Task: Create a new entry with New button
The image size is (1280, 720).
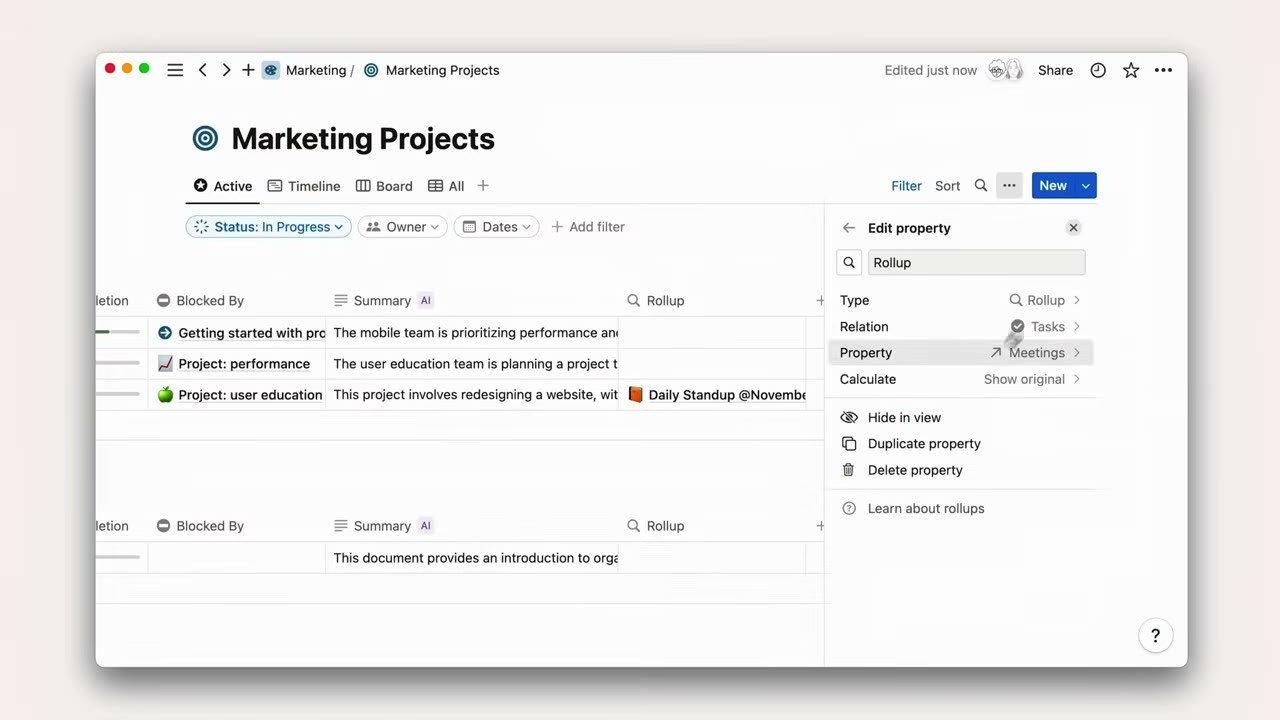Action: [x=1053, y=186]
